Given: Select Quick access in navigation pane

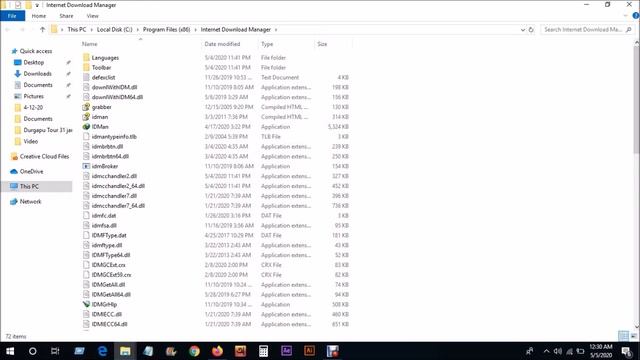Looking at the screenshot, I should [x=36, y=51].
